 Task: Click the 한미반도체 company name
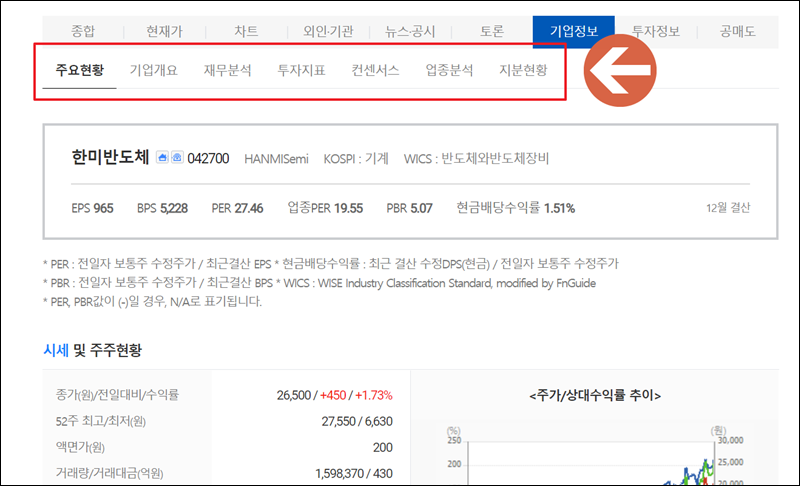click(x=110, y=157)
